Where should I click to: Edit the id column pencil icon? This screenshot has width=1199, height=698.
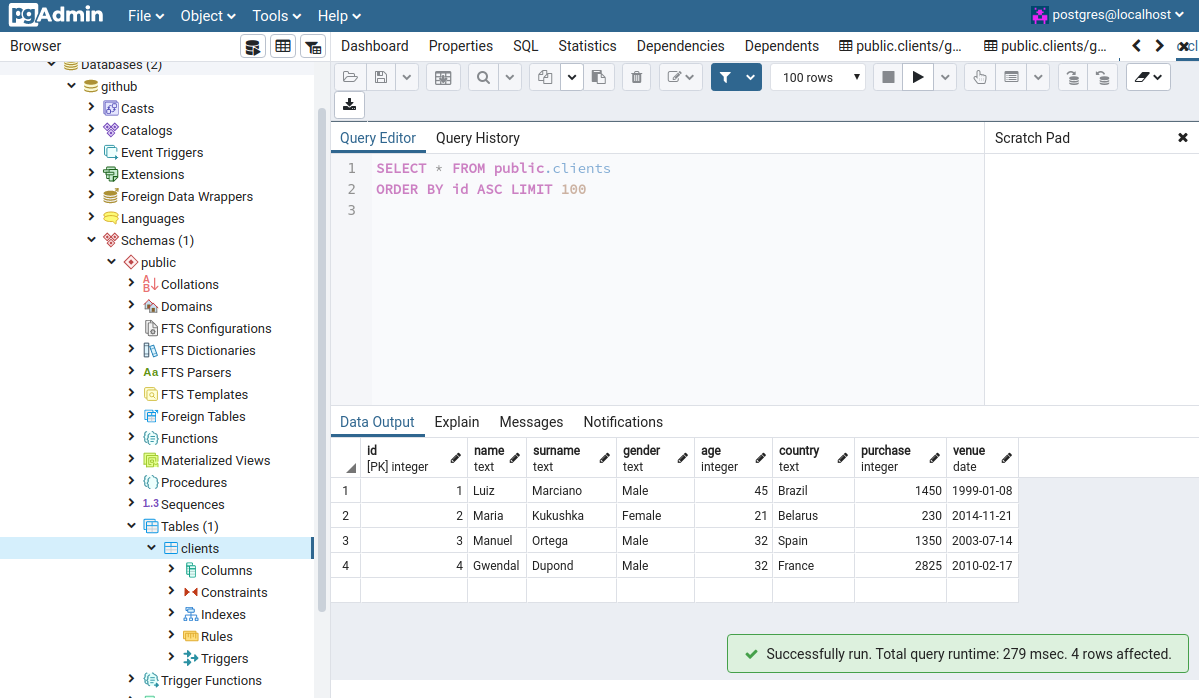(456, 458)
